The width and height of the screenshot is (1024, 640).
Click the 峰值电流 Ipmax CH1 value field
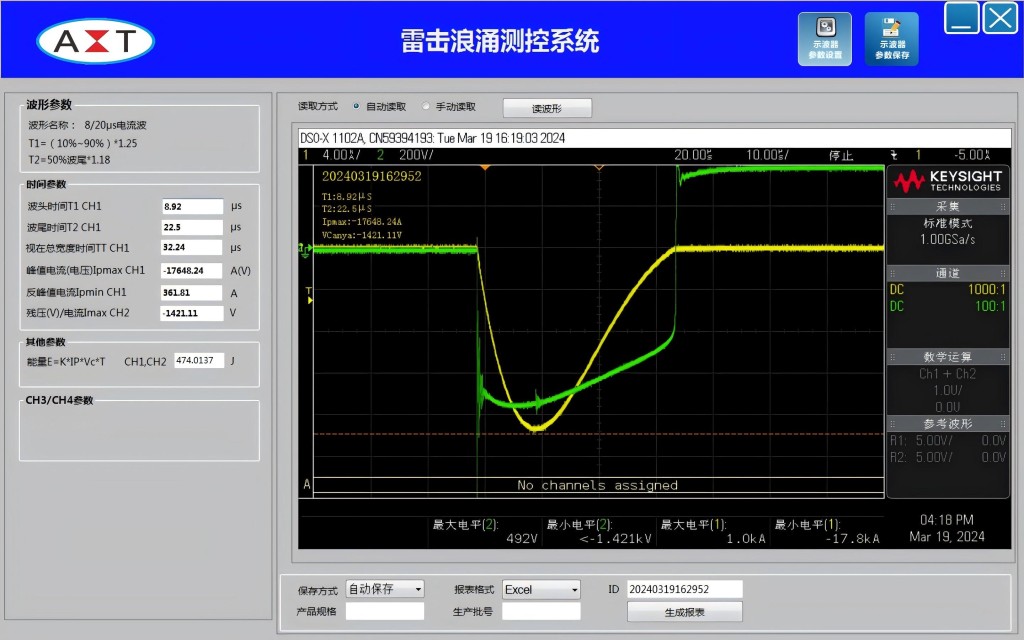[x=192, y=270]
